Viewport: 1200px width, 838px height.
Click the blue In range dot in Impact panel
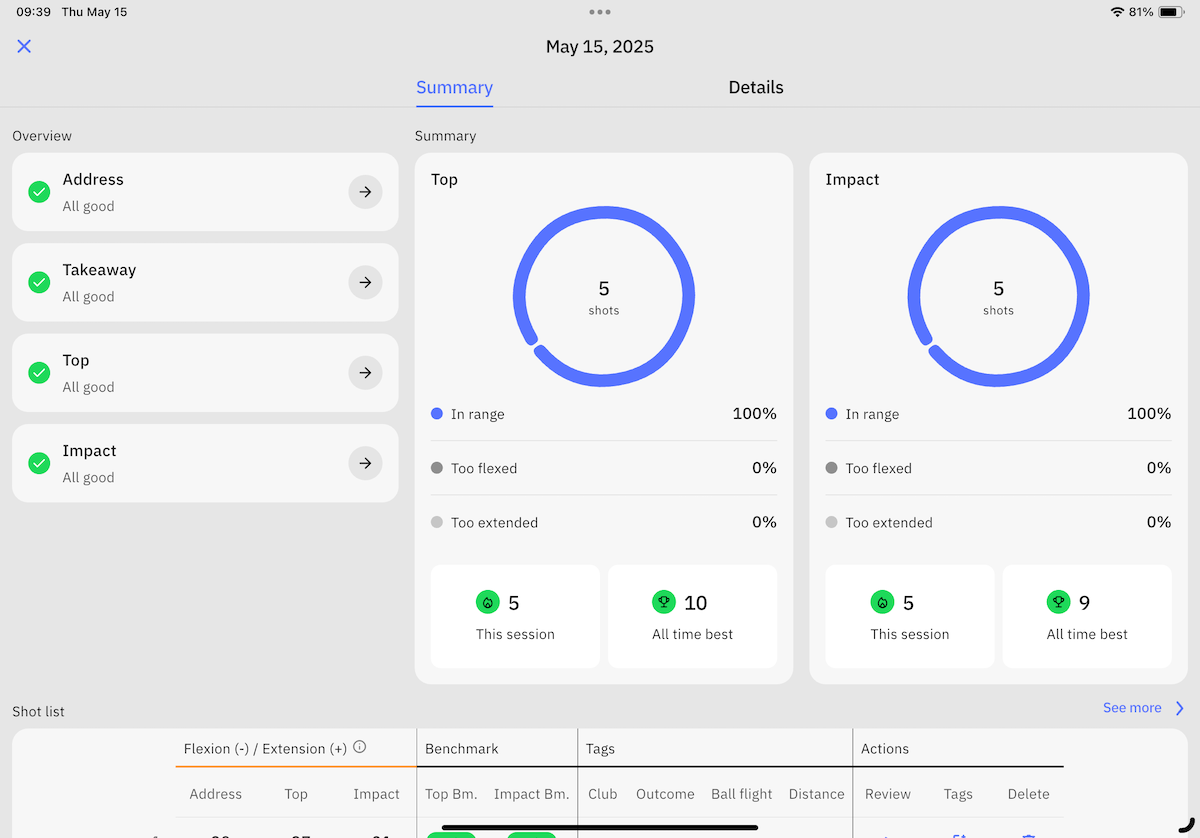[x=831, y=414]
